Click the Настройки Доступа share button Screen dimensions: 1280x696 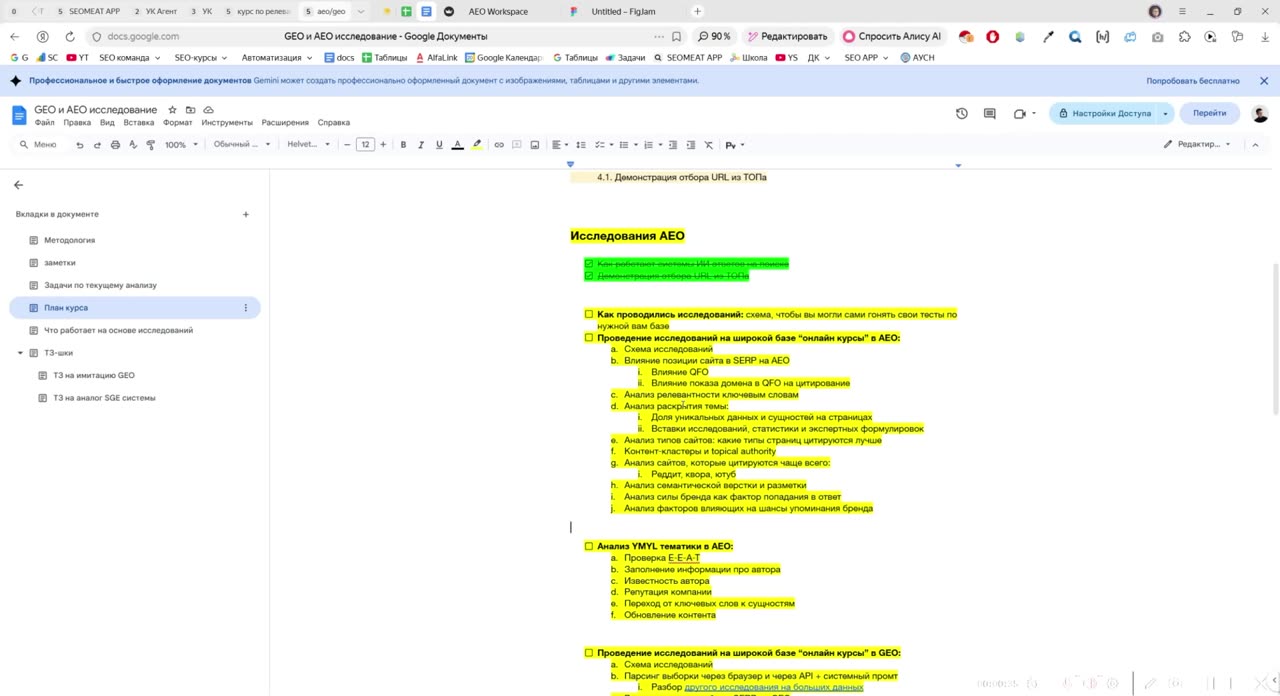[1105, 113]
